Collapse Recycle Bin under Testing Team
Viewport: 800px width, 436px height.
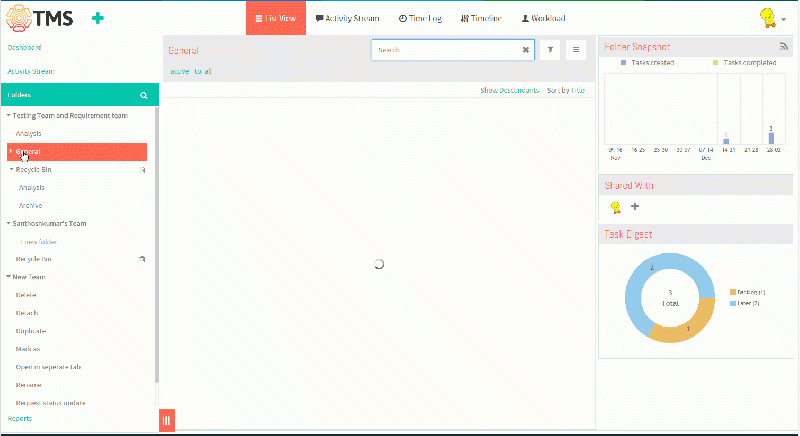pos(11,169)
